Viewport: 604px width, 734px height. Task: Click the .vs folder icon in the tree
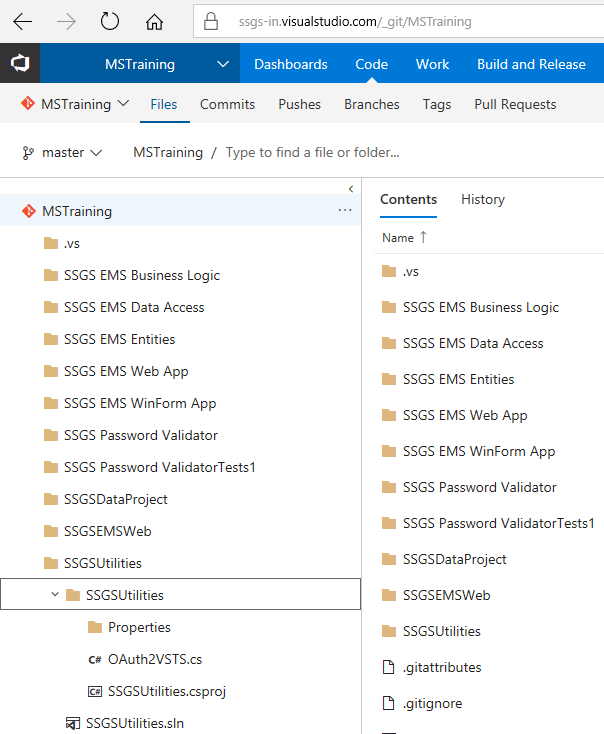point(51,243)
